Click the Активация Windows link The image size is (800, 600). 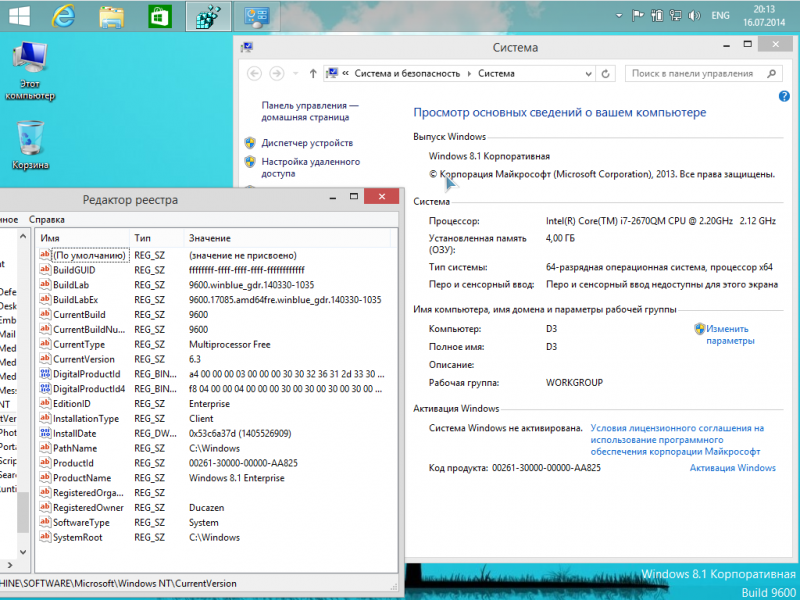(732, 468)
